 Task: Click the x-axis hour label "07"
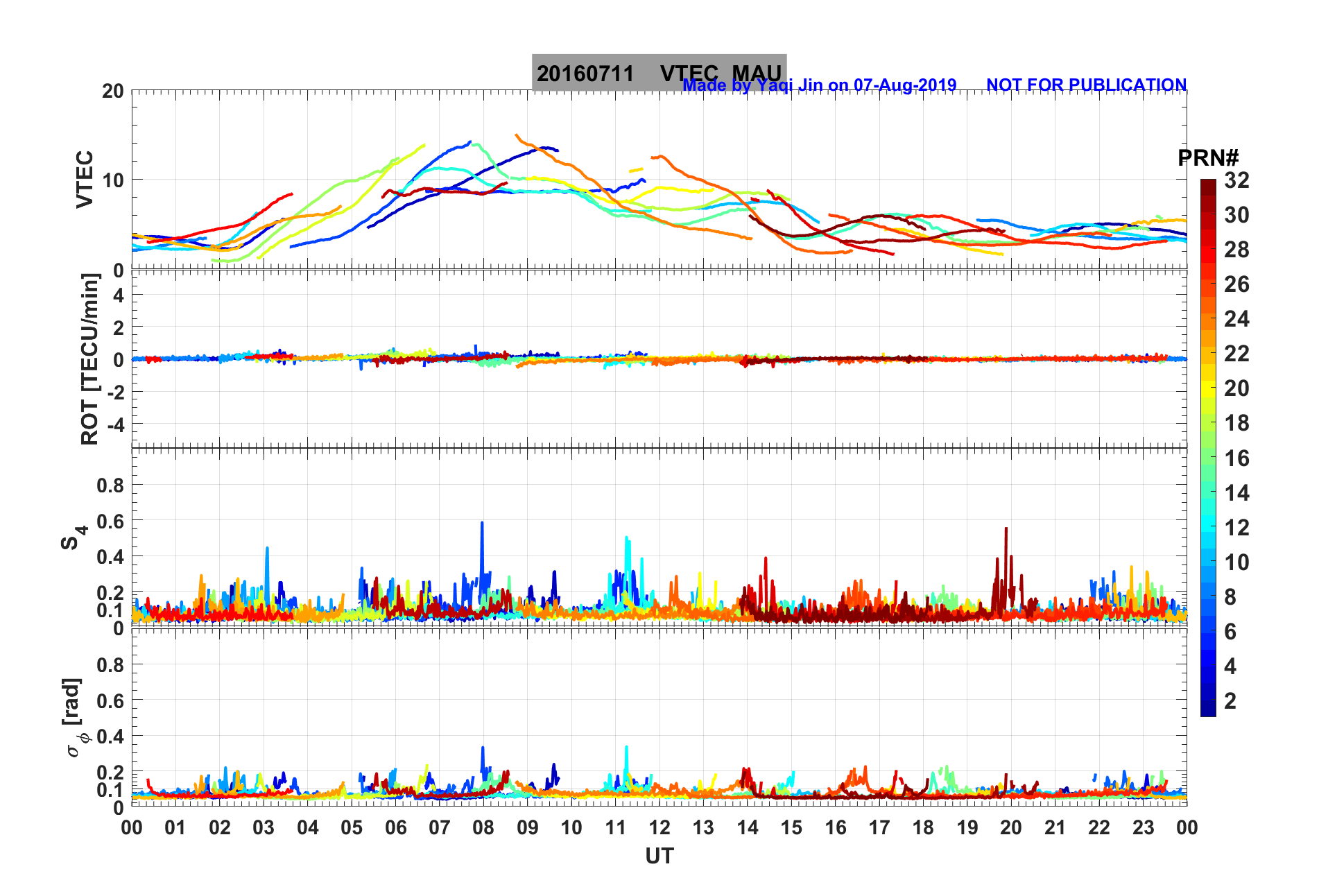(x=440, y=827)
